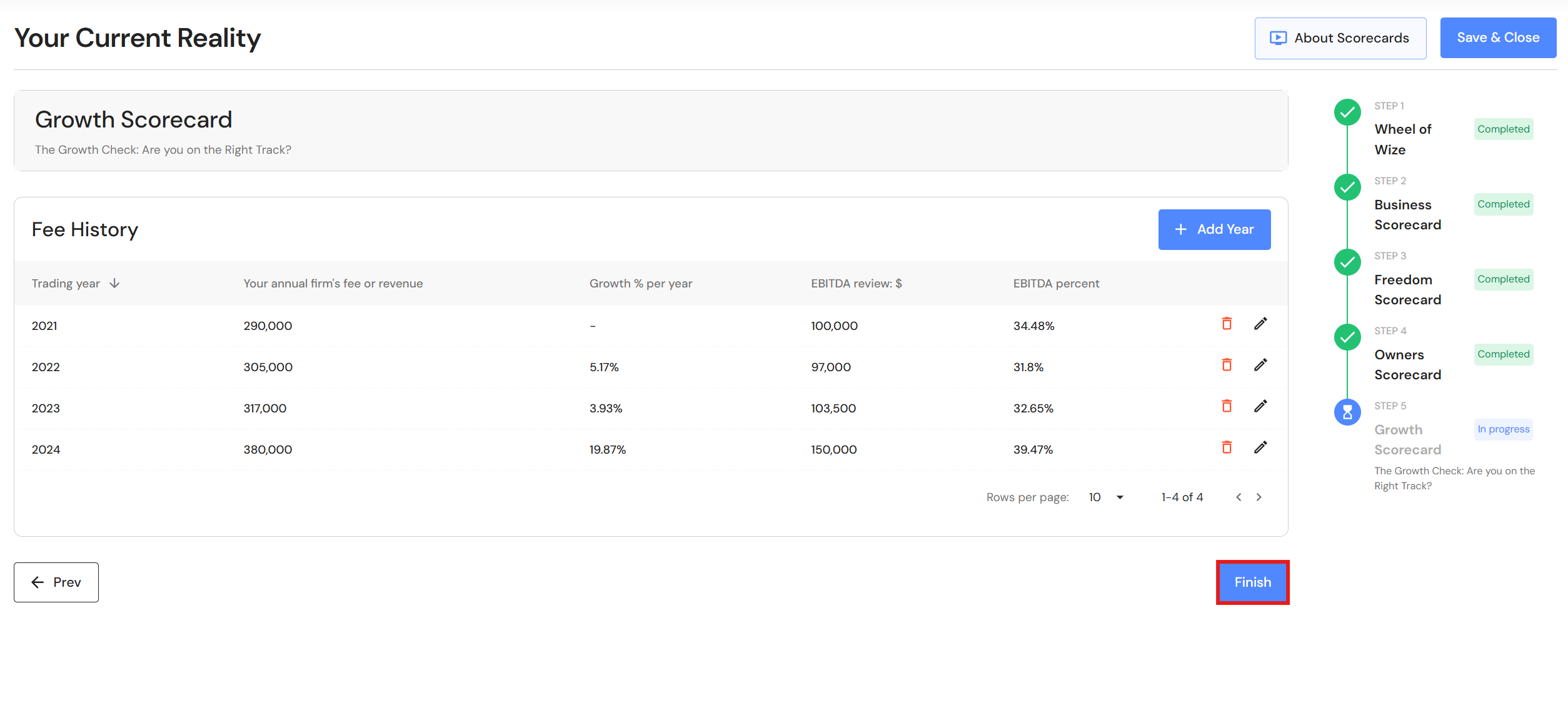The width and height of the screenshot is (1568, 713).
Task: Click the Finish button
Action: [x=1252, y=582]
